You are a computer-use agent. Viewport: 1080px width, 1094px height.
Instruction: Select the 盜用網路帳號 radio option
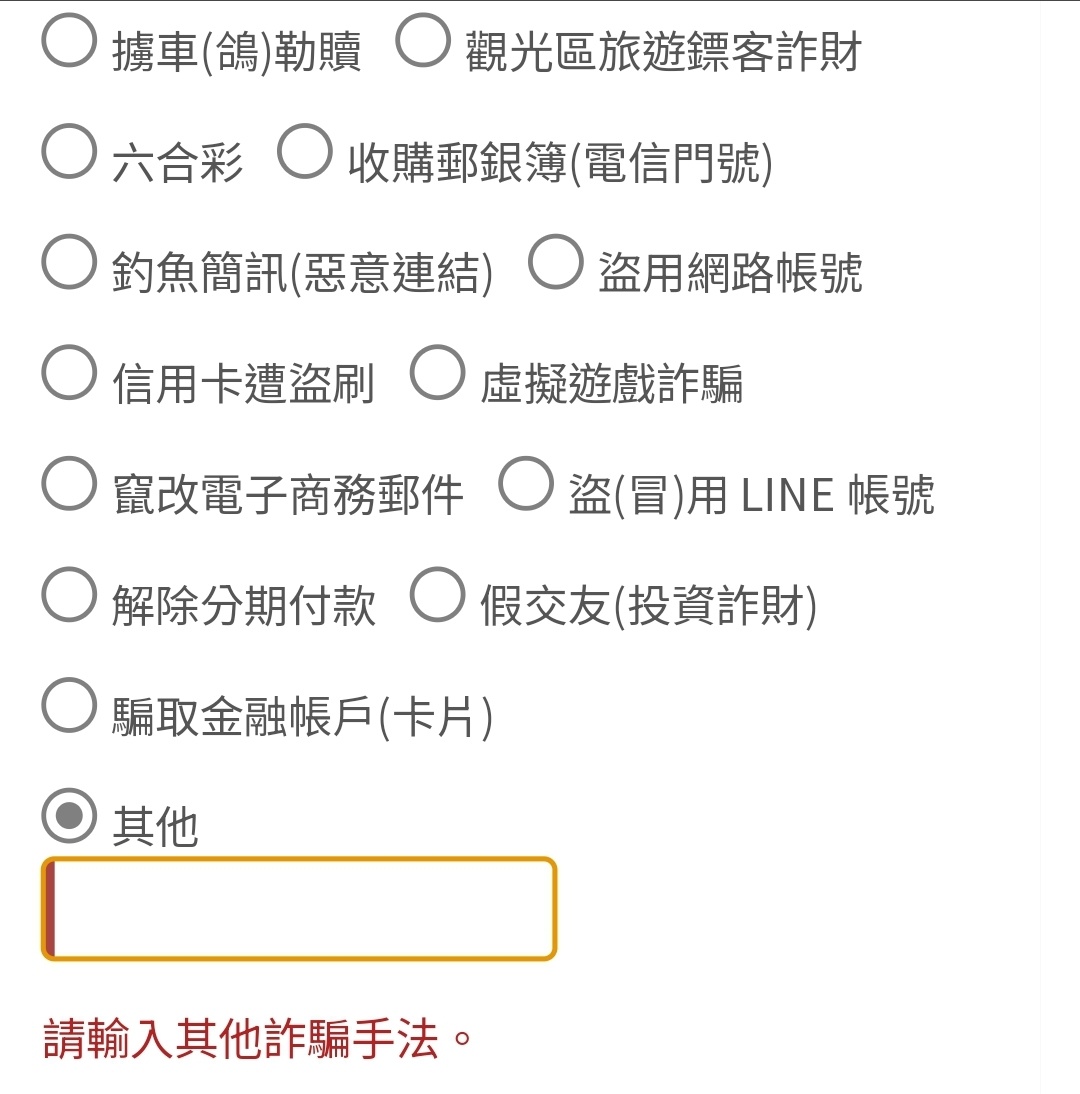(555, 262)
